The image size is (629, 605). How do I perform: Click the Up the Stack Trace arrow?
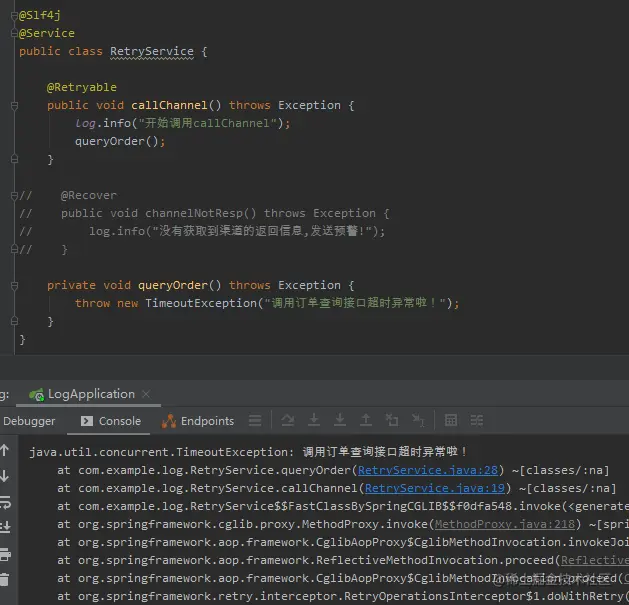5,450
